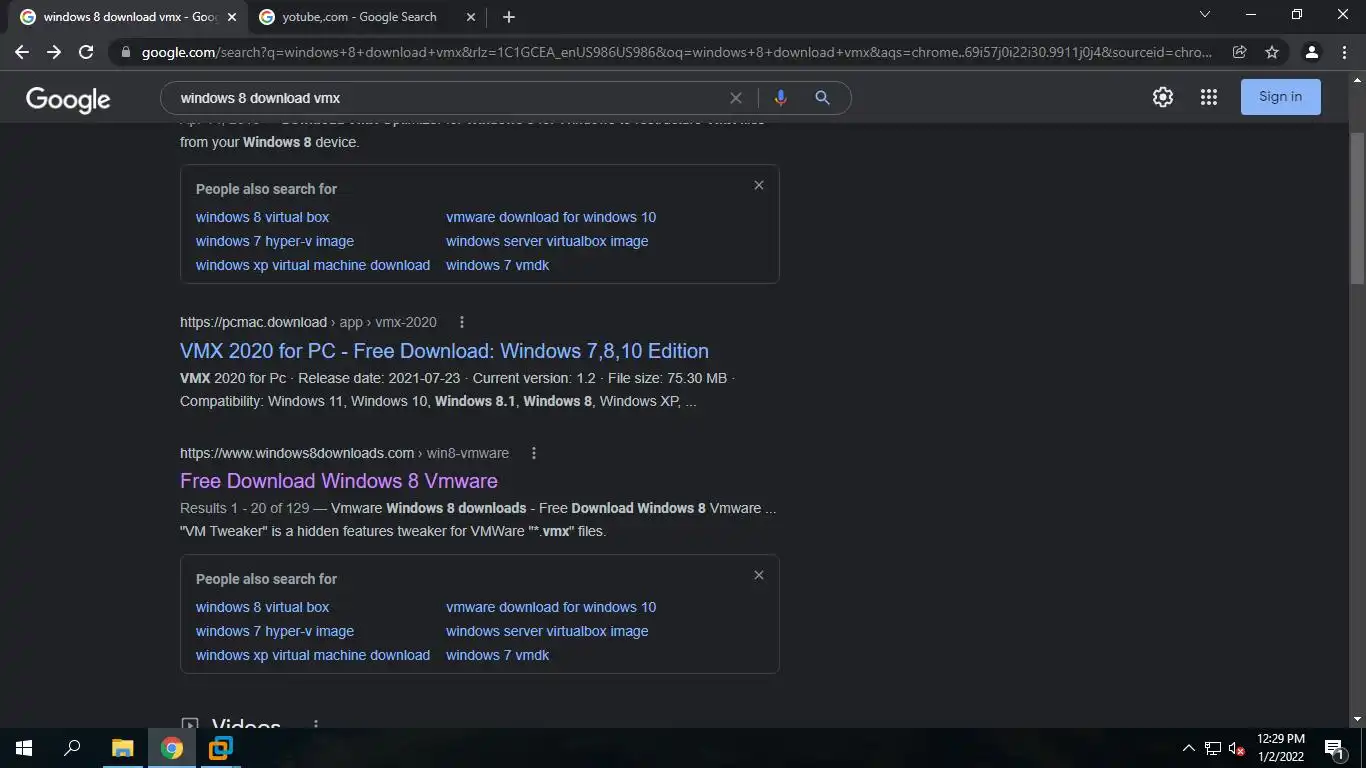Clear the search query
Screen dimensions: 1366x768
pyautogui.click(x=736, y=98)
